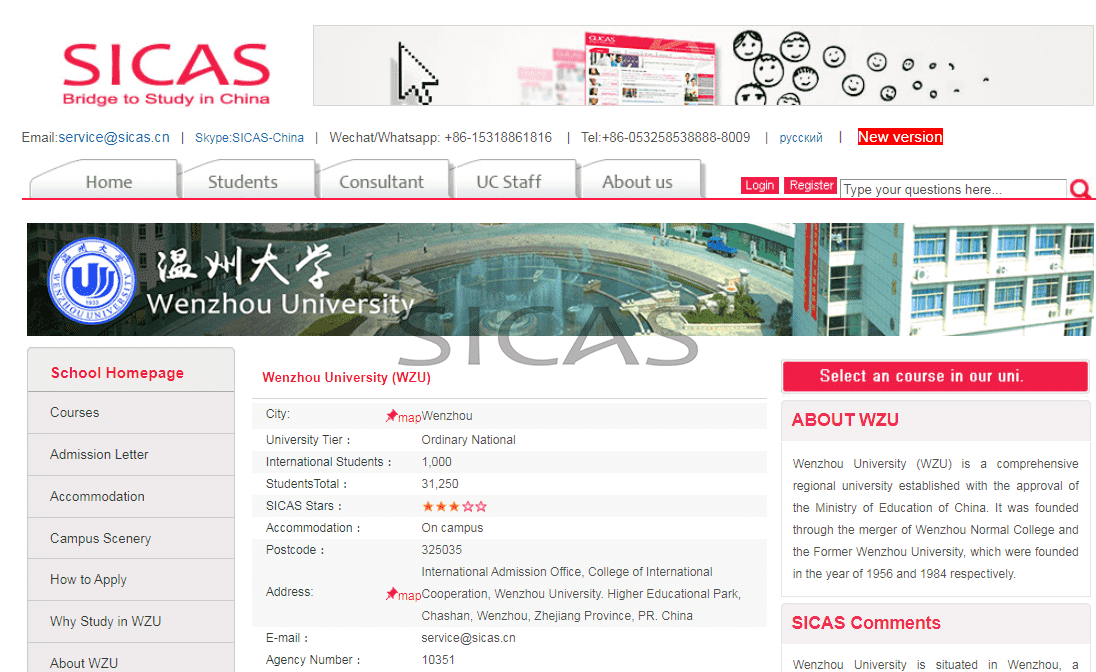Image resolution: width=1096 pixels, height=672 pixels.
Task: Click the Wenzhou University round emblem
Action: click(92, 281)
